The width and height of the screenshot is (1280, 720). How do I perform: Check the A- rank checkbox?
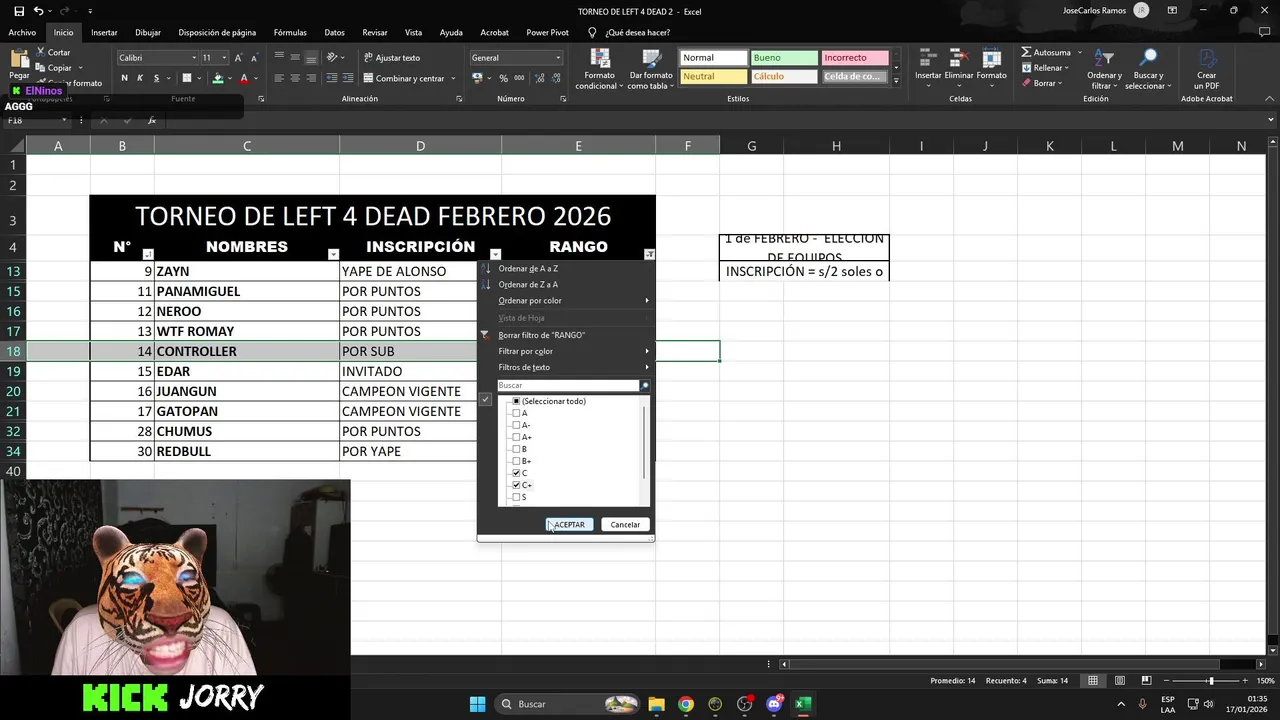(x=517, y=425)
